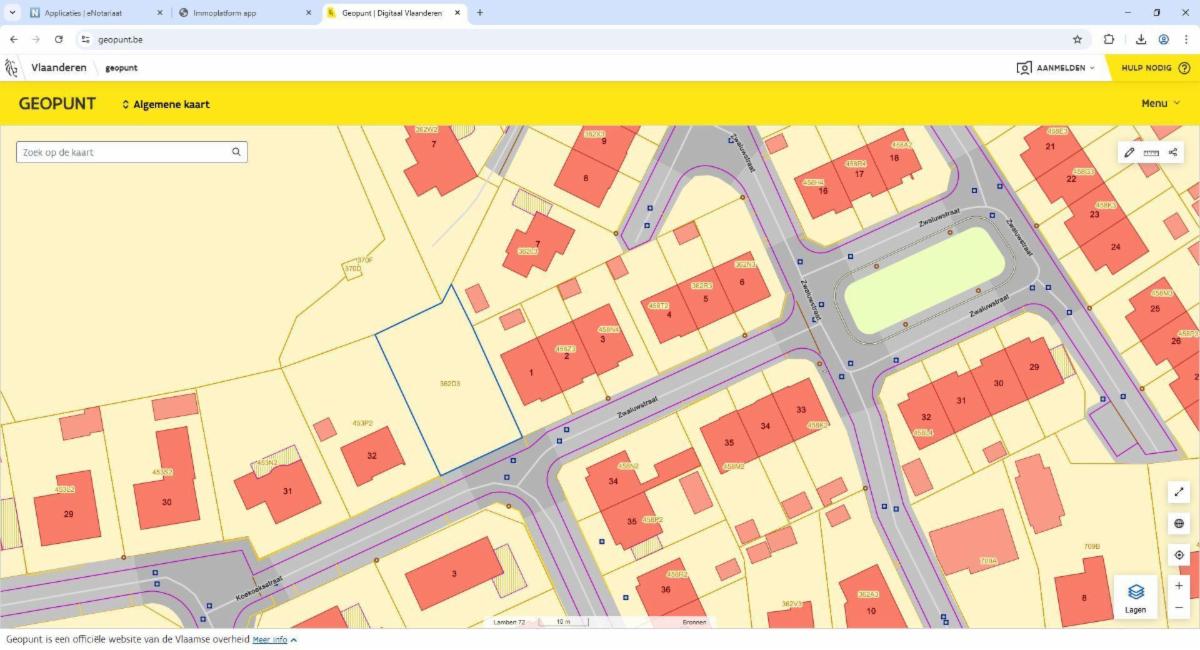This screenshot has width=1200, height=650.
Task: Click the Hulp nodig button
Action: (1155, 68)
